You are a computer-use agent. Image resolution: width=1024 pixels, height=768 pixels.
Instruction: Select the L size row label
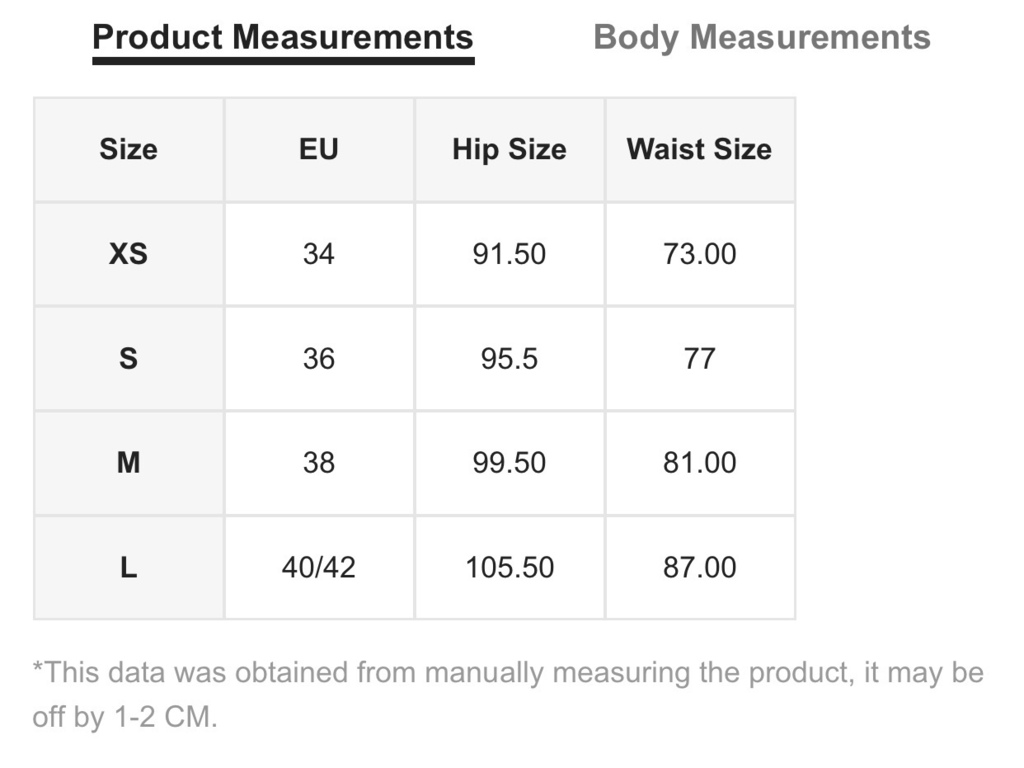click(129, 568)
